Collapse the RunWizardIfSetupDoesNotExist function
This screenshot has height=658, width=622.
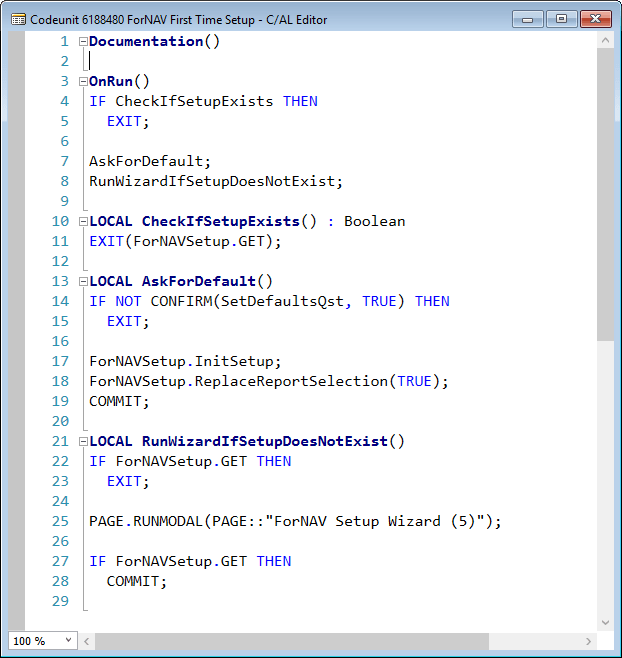(83, 441)
